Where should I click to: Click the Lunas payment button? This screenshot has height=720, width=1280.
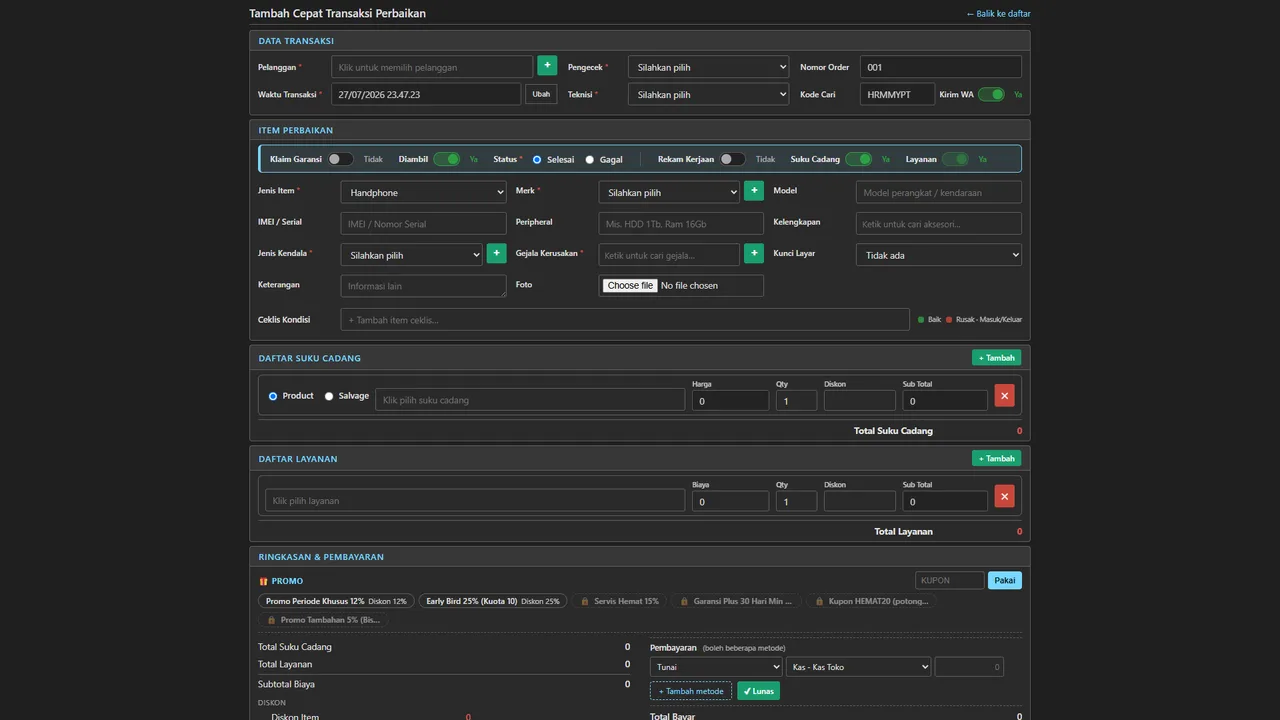point(758,691)
